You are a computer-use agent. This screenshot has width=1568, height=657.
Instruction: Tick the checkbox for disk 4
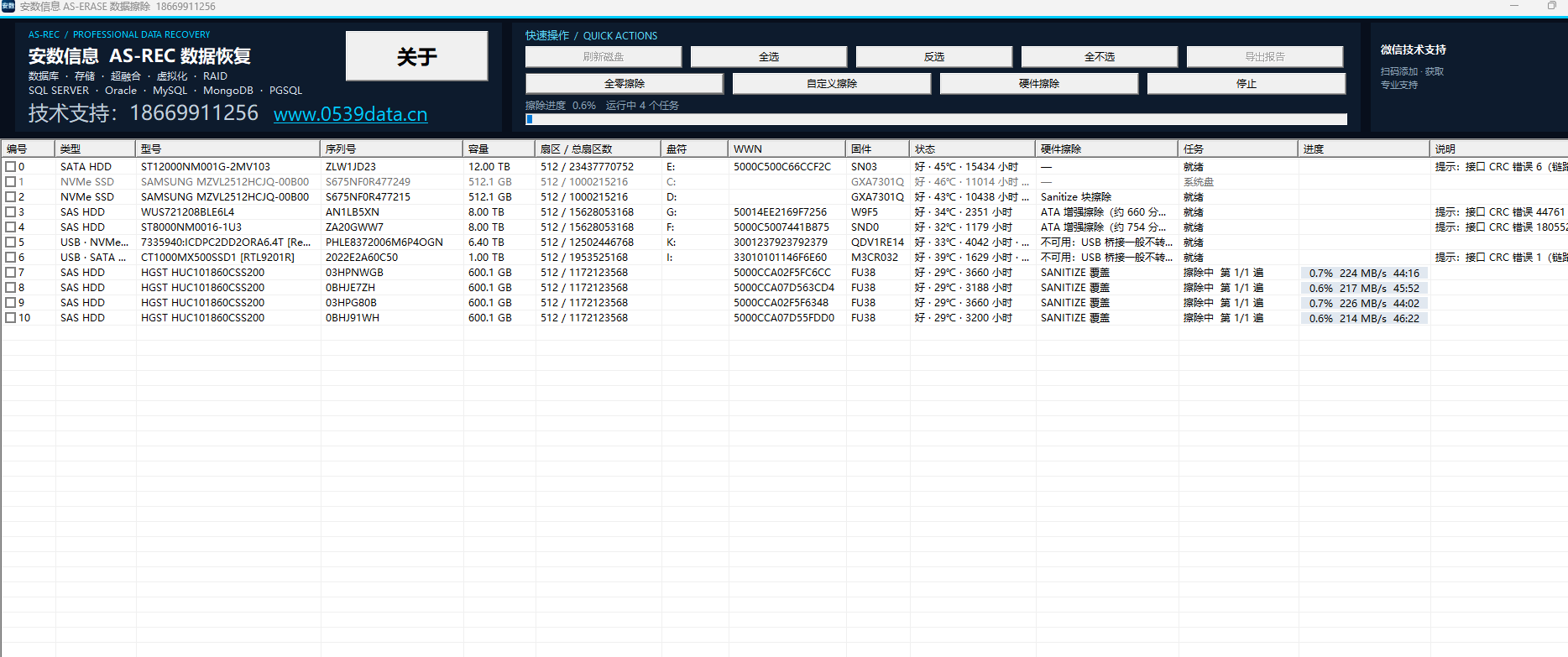coord(11,227)
